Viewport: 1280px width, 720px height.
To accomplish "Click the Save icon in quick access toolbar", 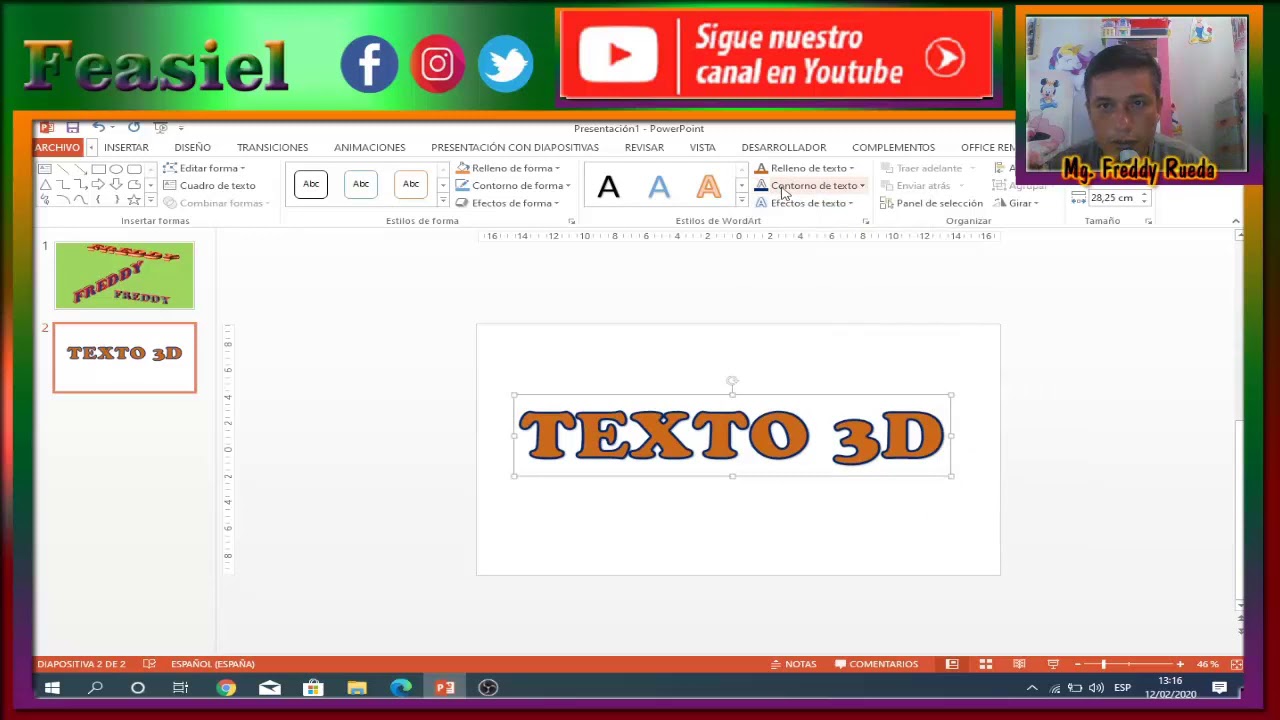I will 72,128.
